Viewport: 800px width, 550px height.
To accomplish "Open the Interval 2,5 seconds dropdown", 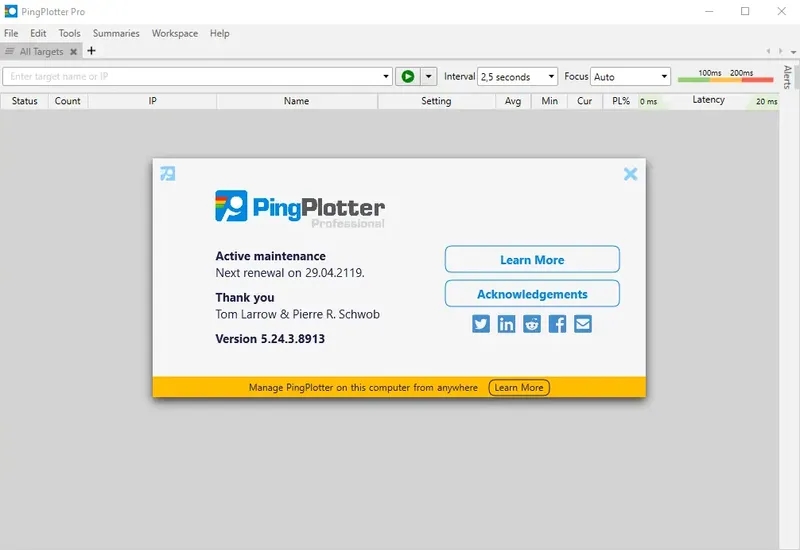I will (517, 77).
